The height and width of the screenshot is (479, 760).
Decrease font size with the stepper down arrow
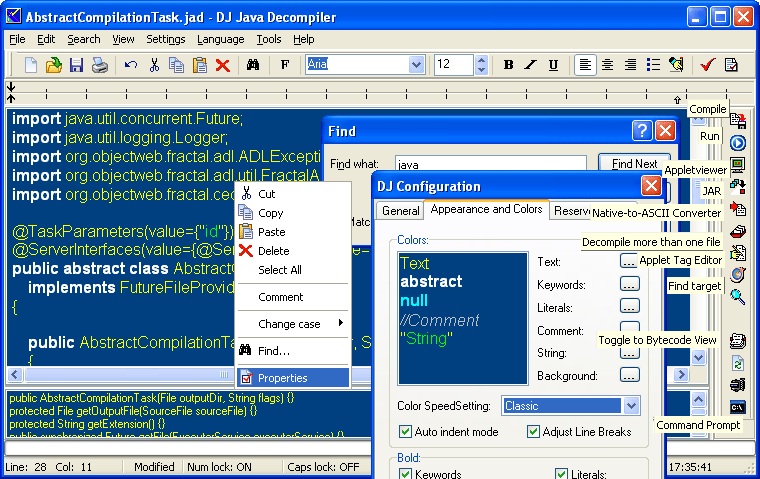(481, 69)
